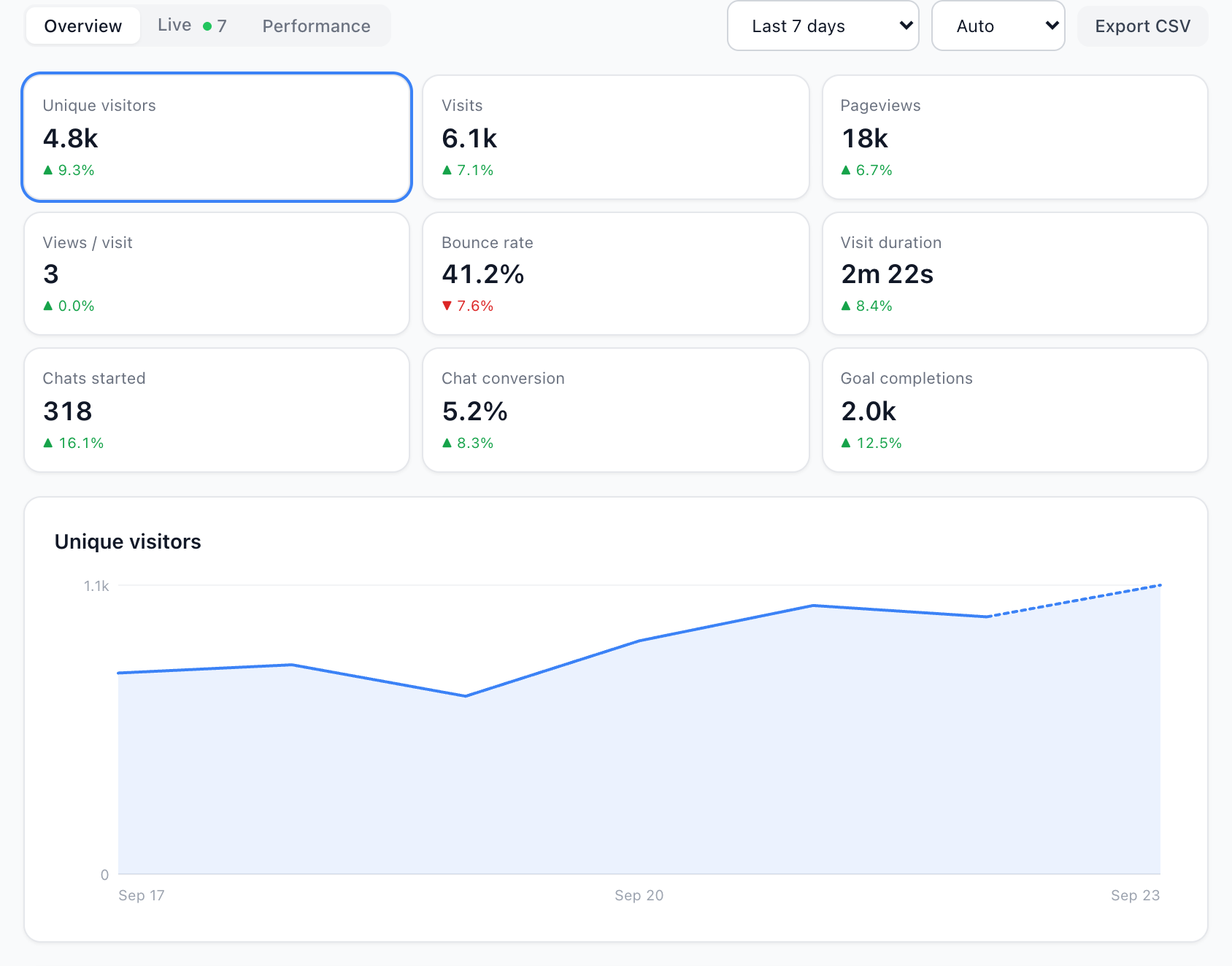Click the 2m 22s visit duration value
Viewport: 1232px width, 966px height.
[x=887, y=274]
